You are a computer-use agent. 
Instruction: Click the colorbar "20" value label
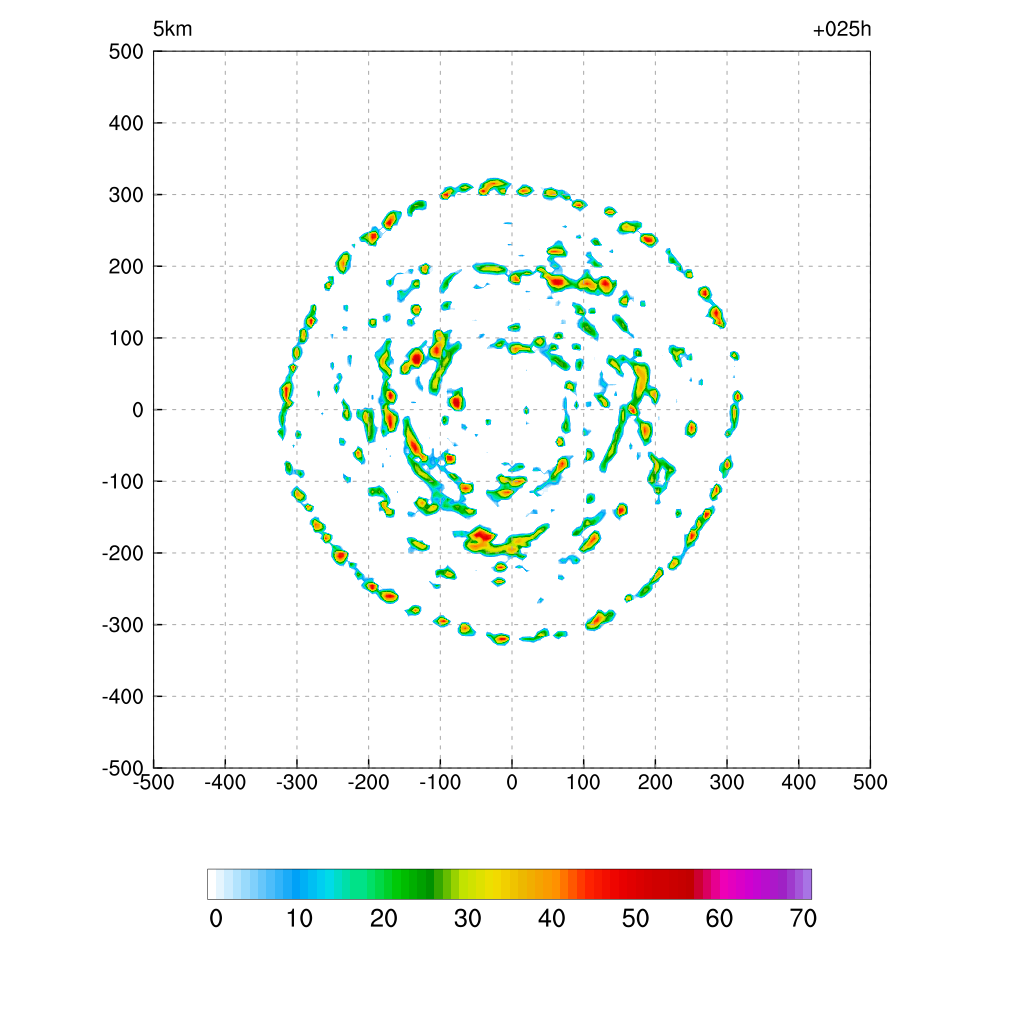(384, 919)
